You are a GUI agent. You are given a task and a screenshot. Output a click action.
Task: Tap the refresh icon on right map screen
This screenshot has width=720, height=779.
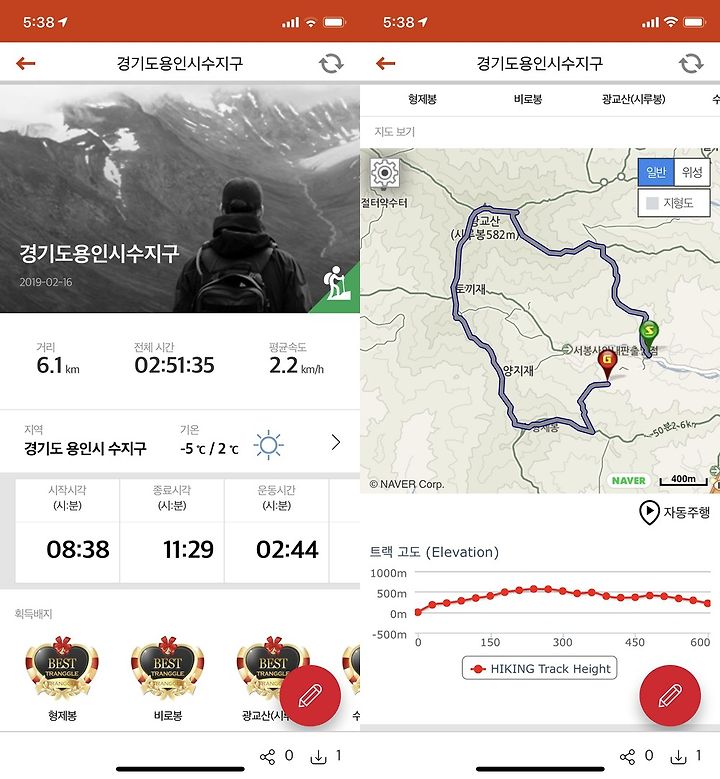tap(691, 64)
